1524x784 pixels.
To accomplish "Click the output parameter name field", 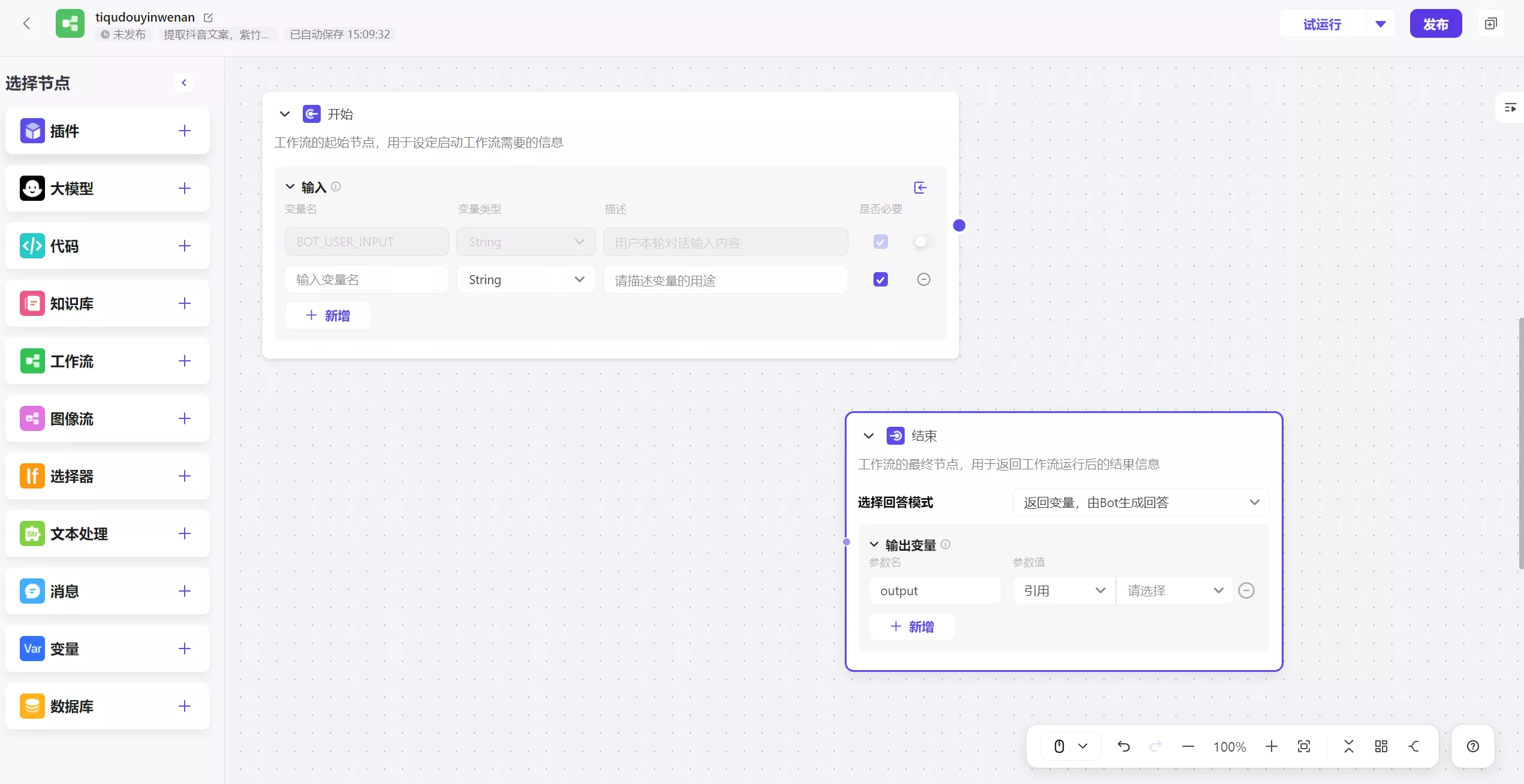I will click(x=935, y=590).
